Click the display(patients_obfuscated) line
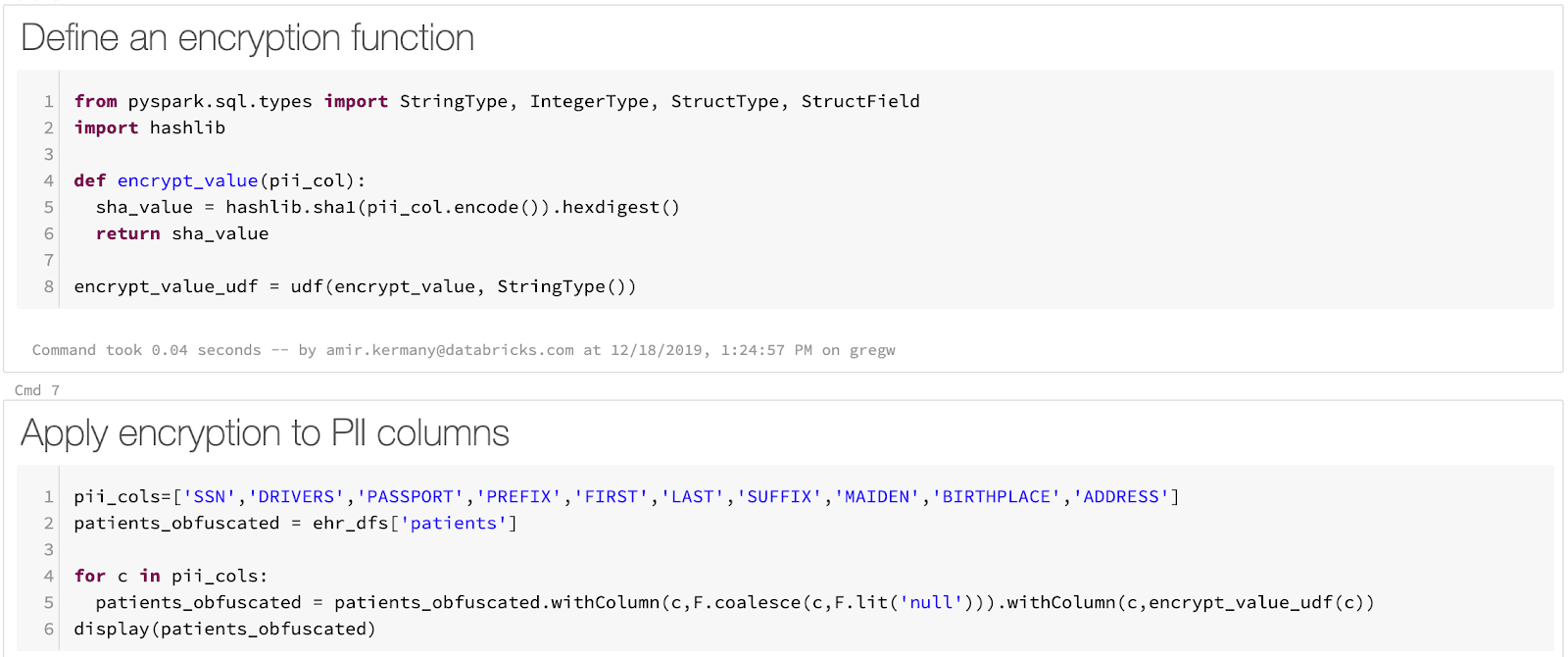The width and height of the screenshot is (1568, 657). point(224,630)
